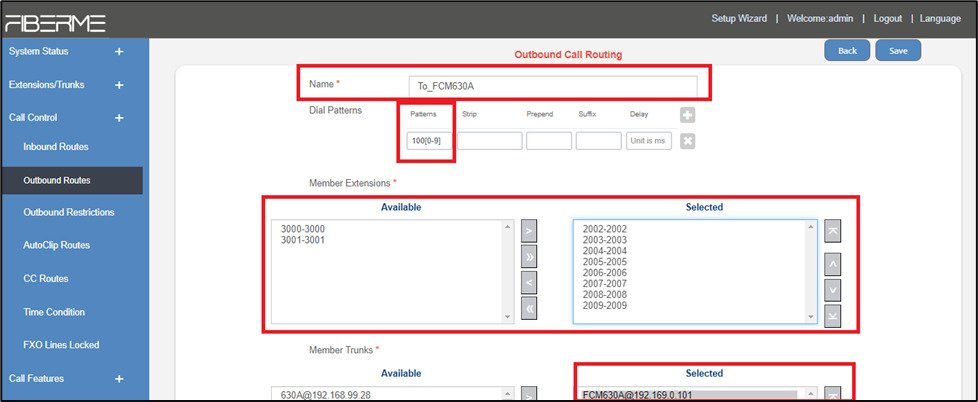
Task: Select 2003-2003 in Selected extensions
Action: click(x=604, y=240)
